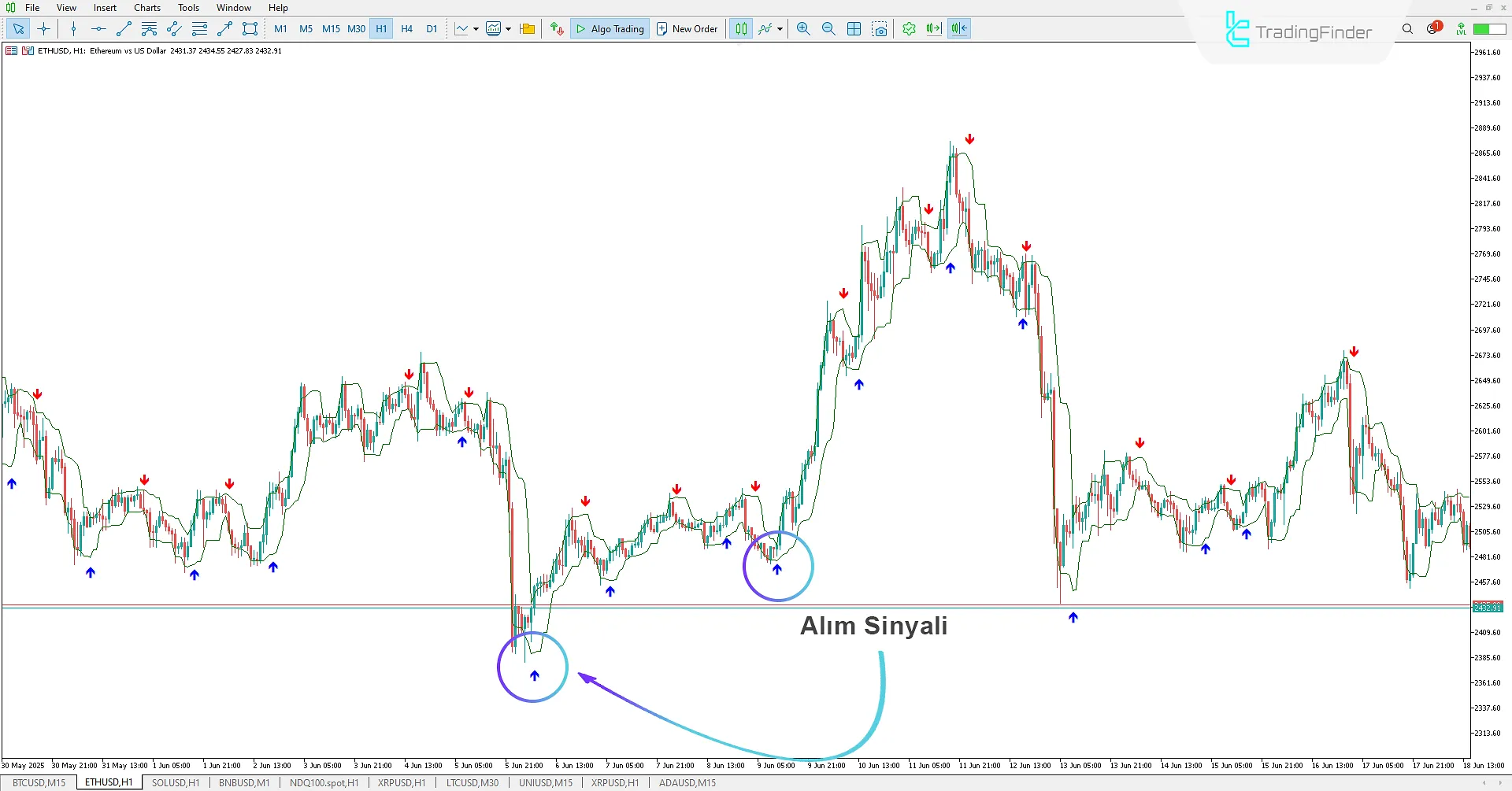The image size is (1512, 791).
Task: Switch to the BTCUSD,M15 chart tab
Action: pyautogui.click(x=38, y=782)
